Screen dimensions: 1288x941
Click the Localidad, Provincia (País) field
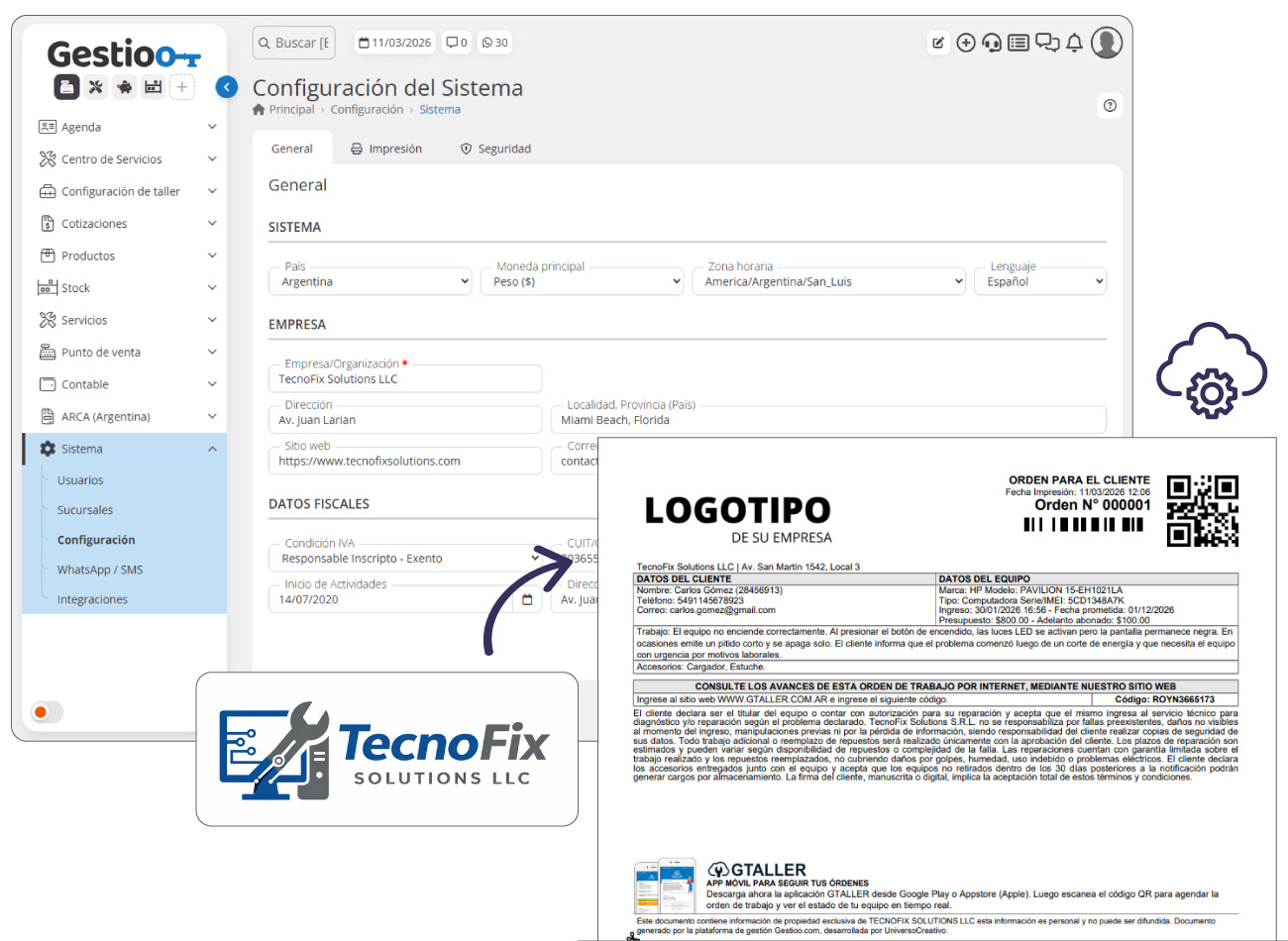828,420
